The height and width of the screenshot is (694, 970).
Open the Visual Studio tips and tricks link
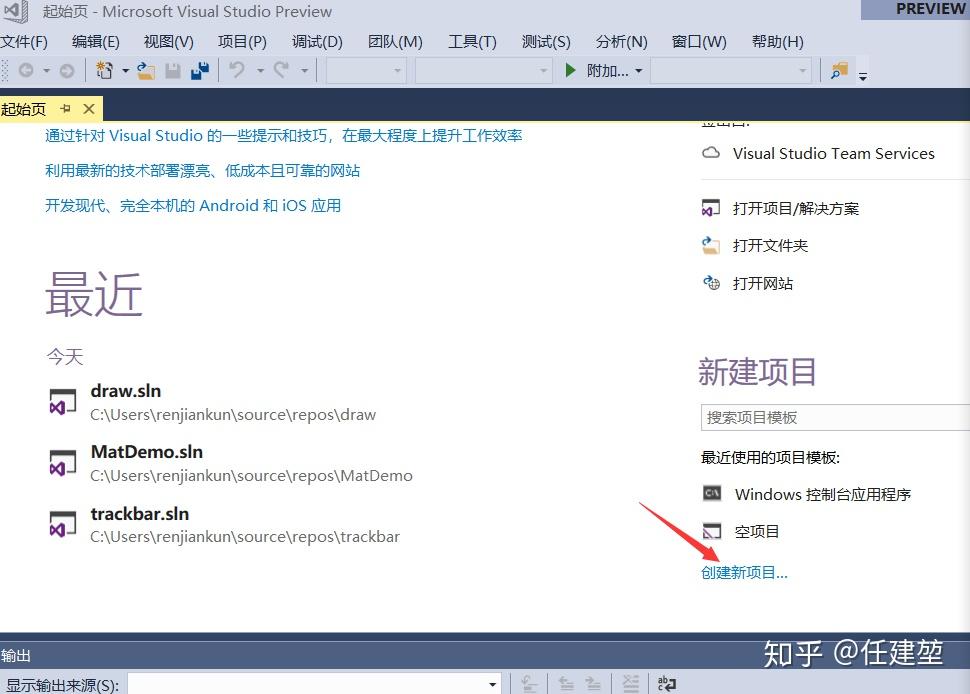tap(284, 135)
